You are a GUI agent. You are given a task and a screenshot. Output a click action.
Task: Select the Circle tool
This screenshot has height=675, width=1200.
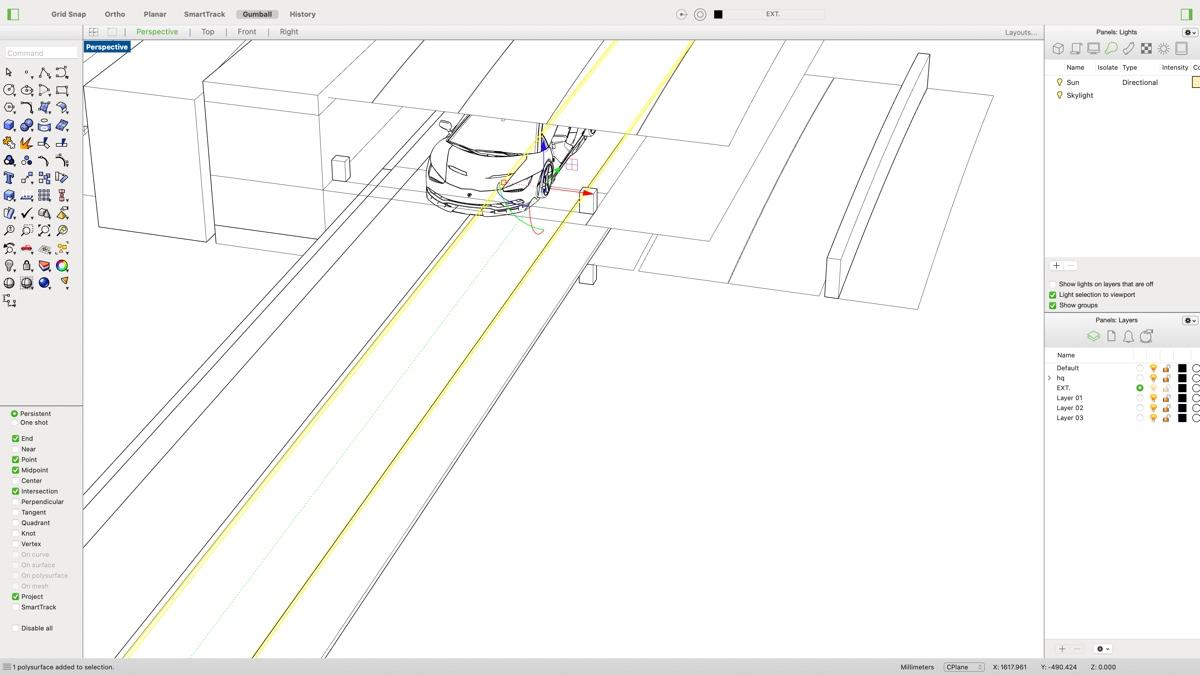click(9, 89)
